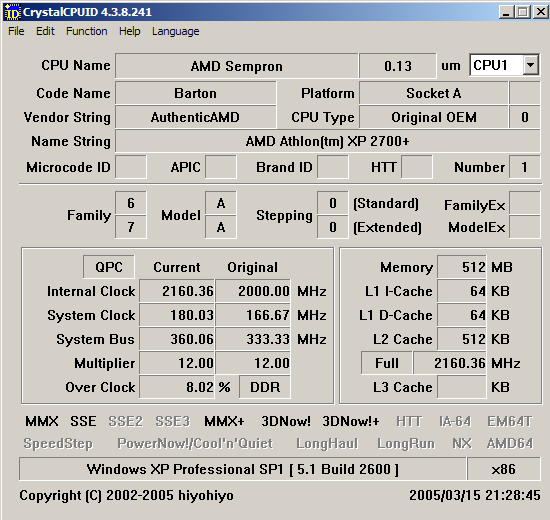Click the empty Brand ID field
This screenshot has height=520, width=550.
point(333,167)
